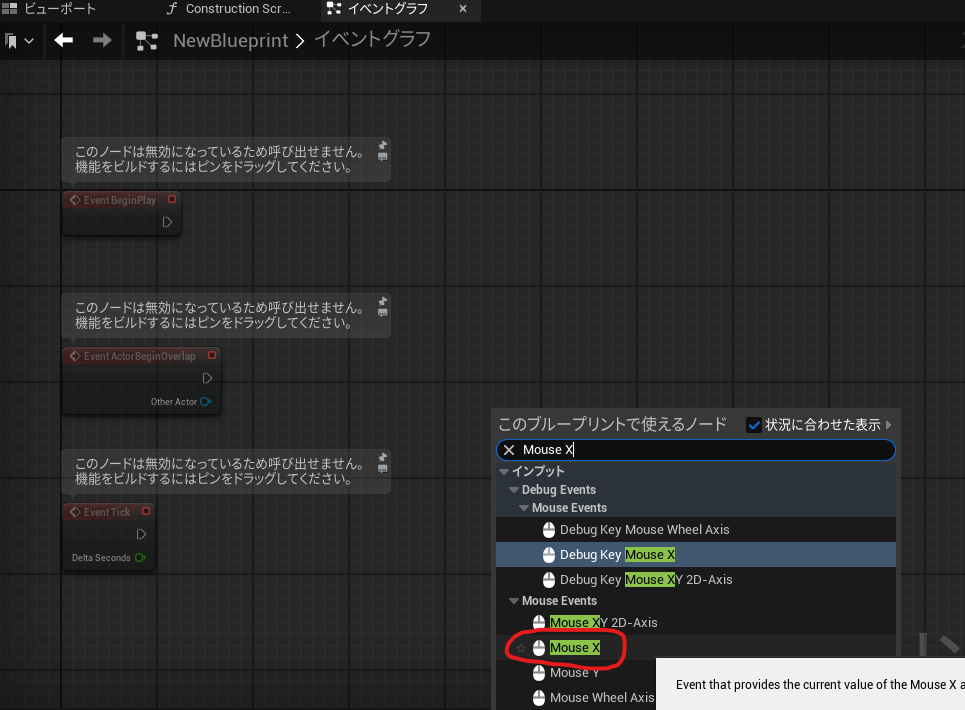Screen dimensions: 965x710
Task: Click the forward navigation arrow in graph toolbar
Action: tap(101, 41)
